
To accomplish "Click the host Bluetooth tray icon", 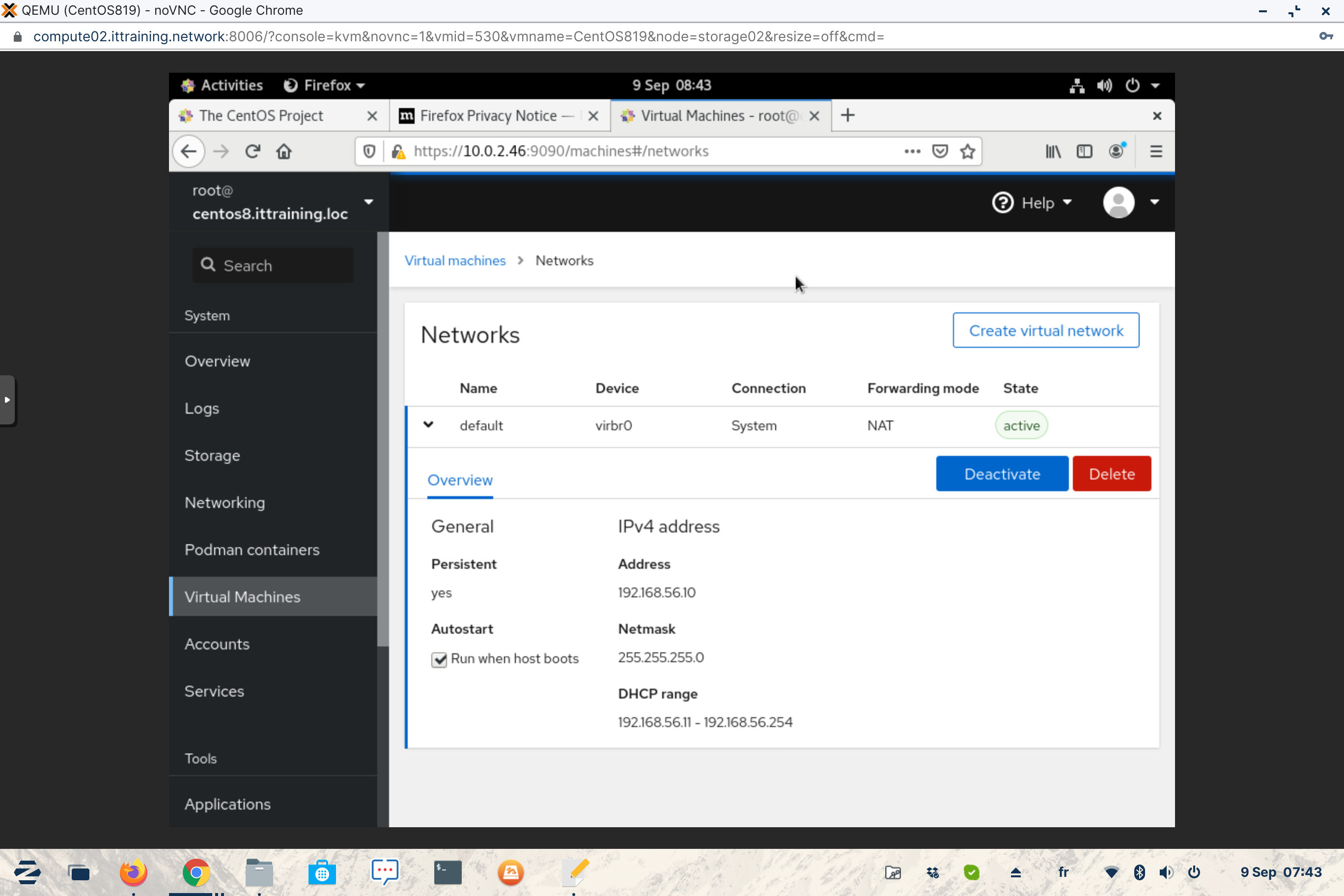I will [x=1139, y=872].
